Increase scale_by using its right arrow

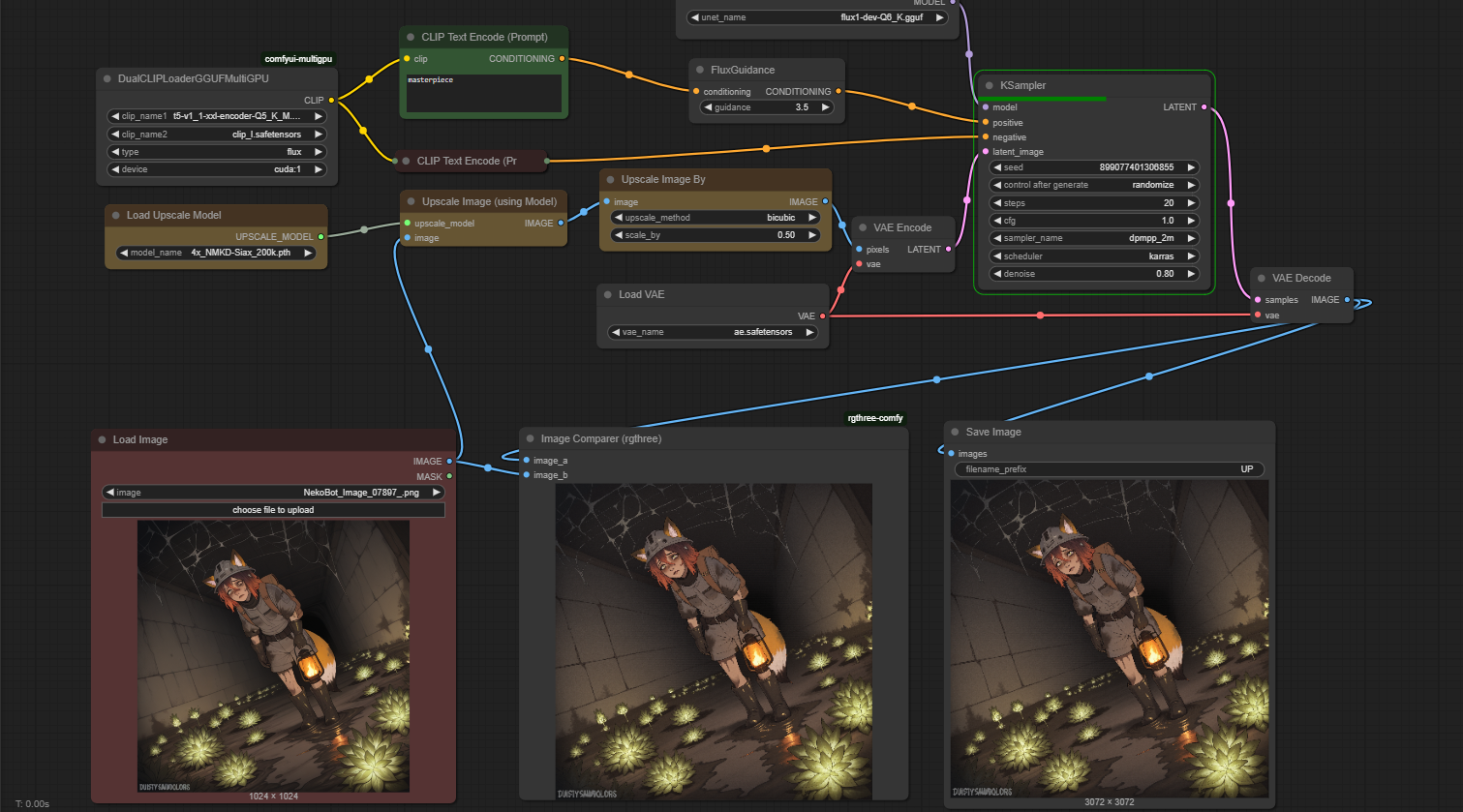(x=812, y=235)
